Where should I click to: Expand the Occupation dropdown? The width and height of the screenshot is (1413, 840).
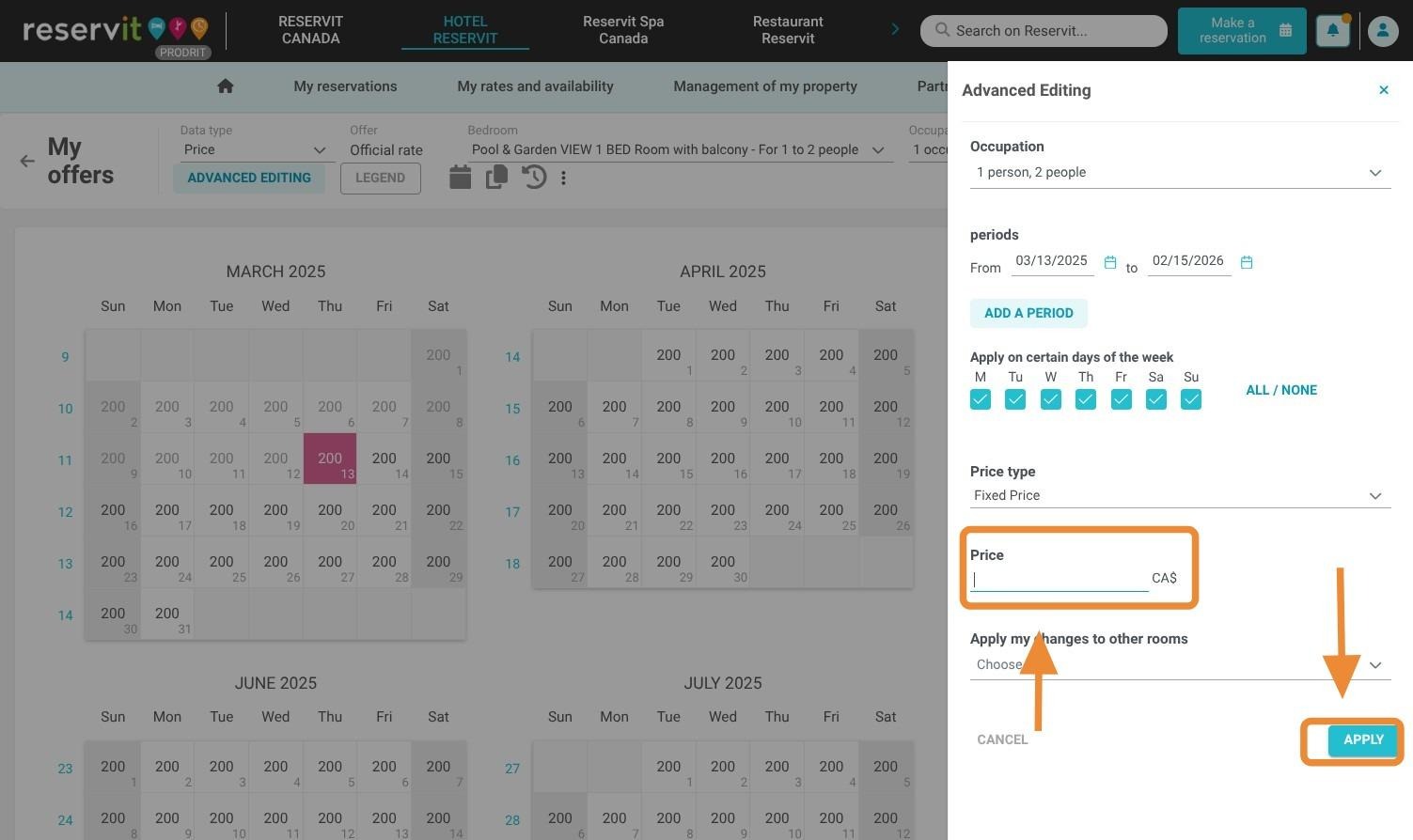1180,173
